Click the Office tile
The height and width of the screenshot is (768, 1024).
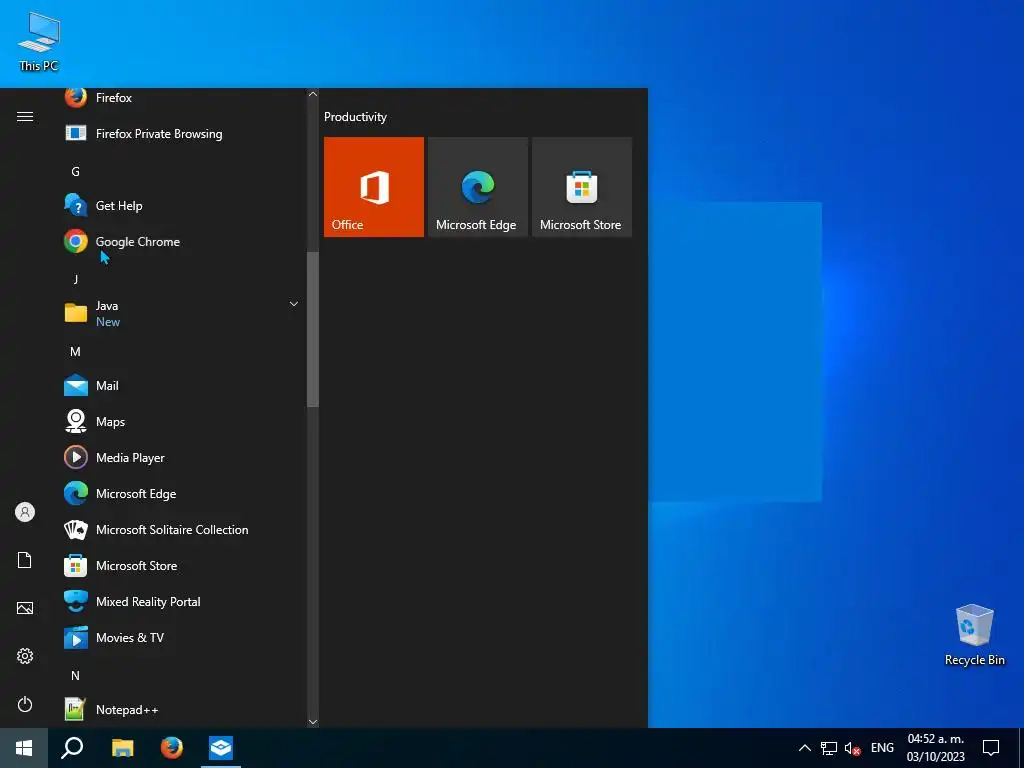(374, 187)
